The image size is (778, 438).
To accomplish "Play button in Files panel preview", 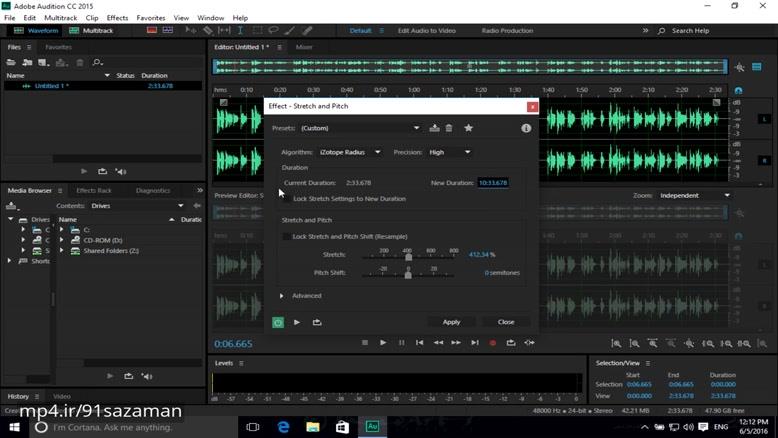I will pos(84,171).
